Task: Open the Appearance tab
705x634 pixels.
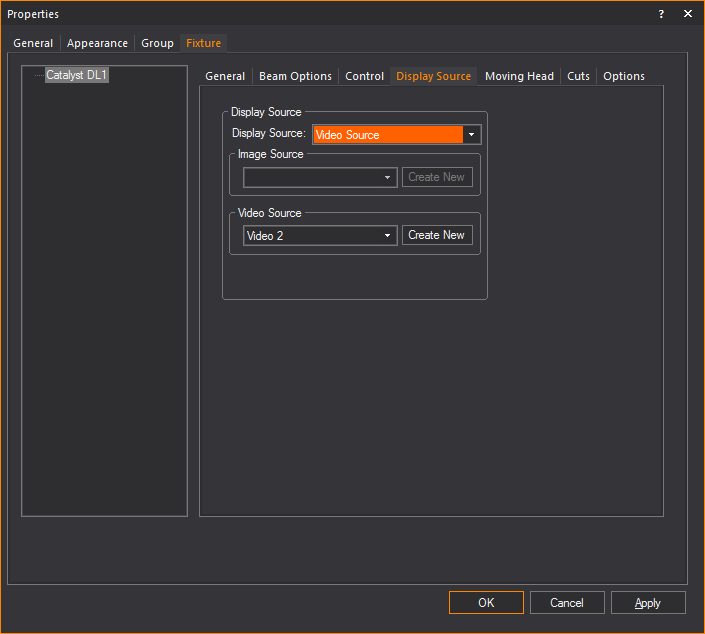Action: click(x=97, y=43)
